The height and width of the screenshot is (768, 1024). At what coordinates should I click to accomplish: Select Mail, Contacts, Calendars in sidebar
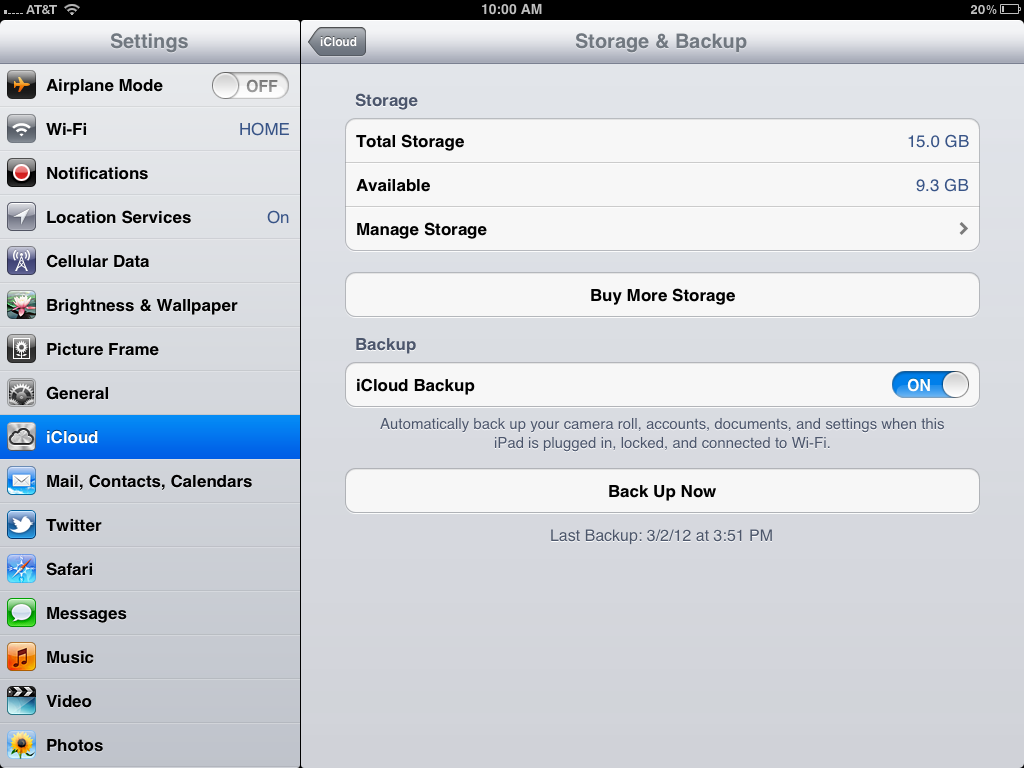click(x=150, y=481)
